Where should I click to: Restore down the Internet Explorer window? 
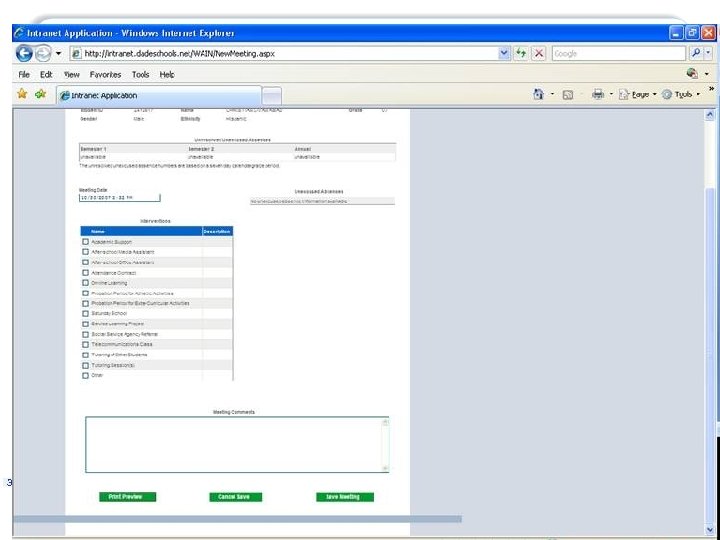[x=692, y=33]
